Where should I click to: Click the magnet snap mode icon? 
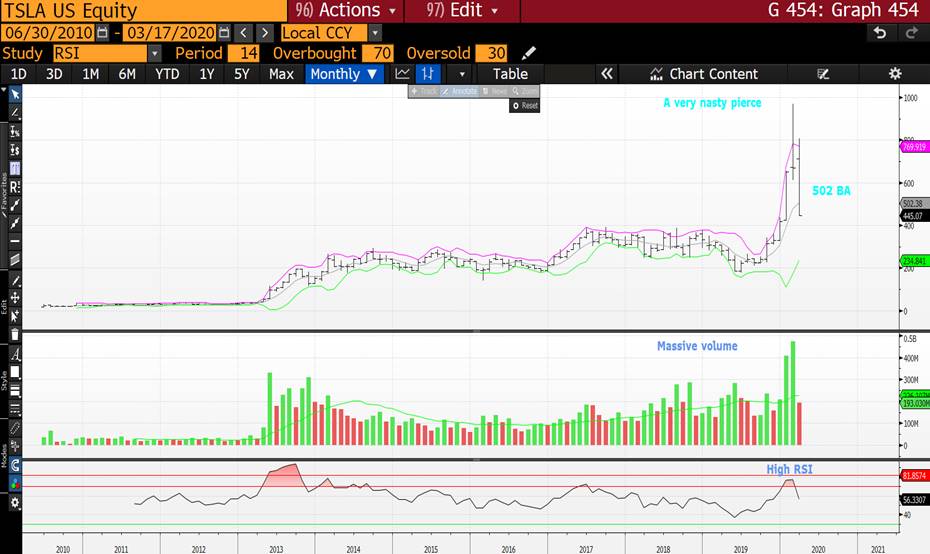pyautogui.click(x=15, y=465)
